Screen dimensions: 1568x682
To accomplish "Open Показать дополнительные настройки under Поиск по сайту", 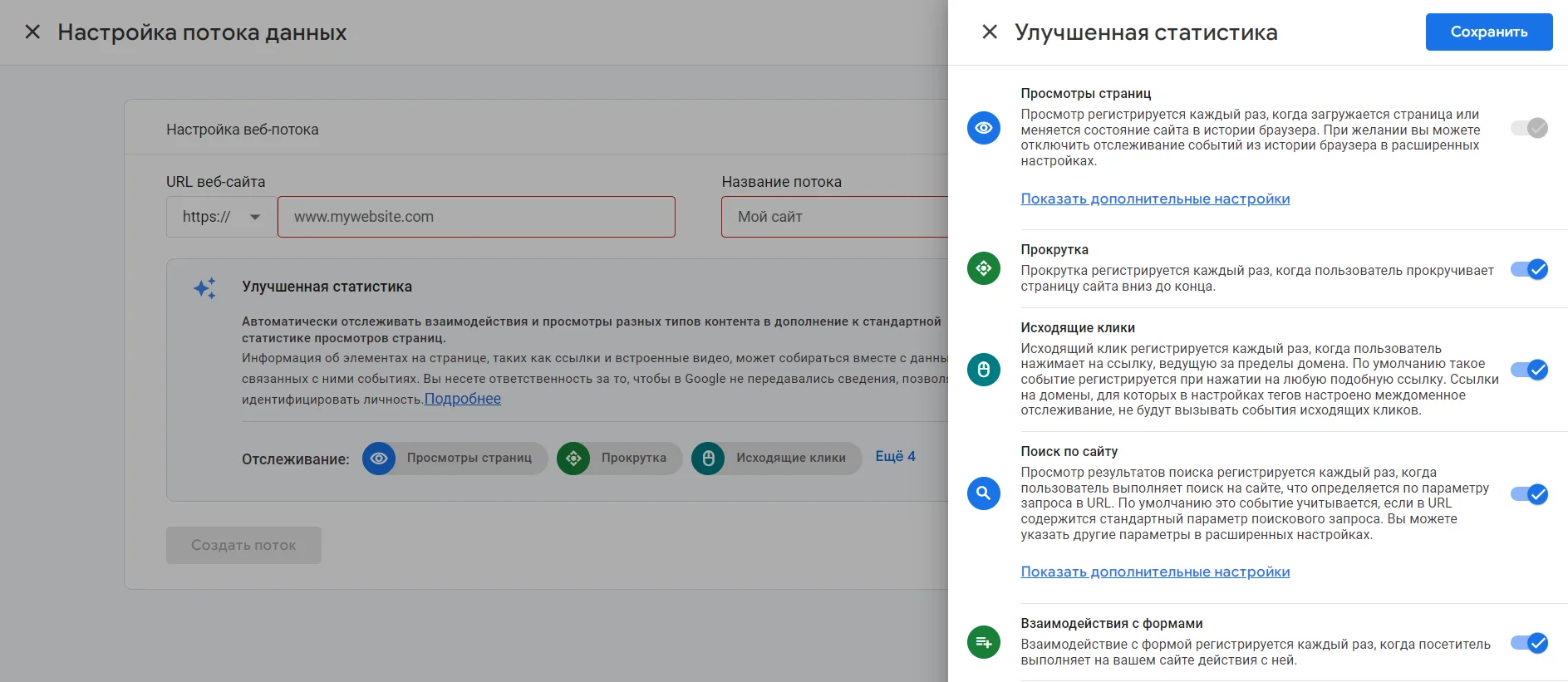I will coord(1155,572).
